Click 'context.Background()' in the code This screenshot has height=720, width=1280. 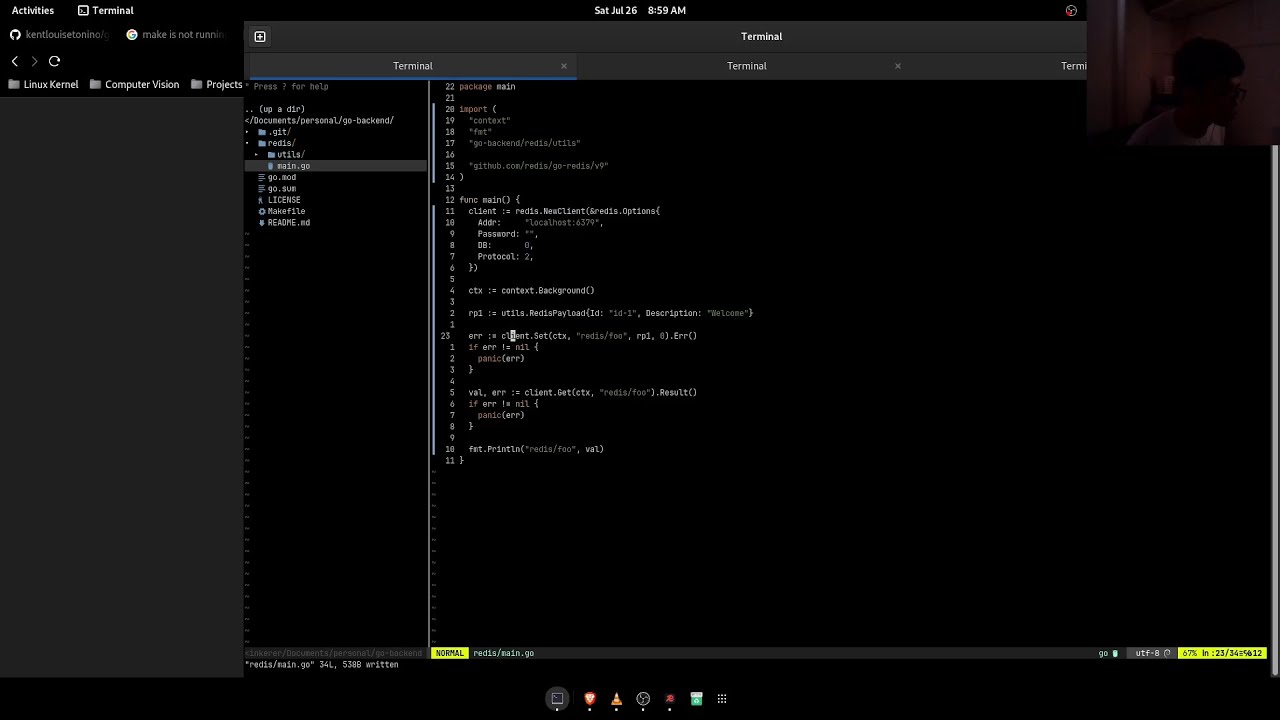(x=547, y=290)
